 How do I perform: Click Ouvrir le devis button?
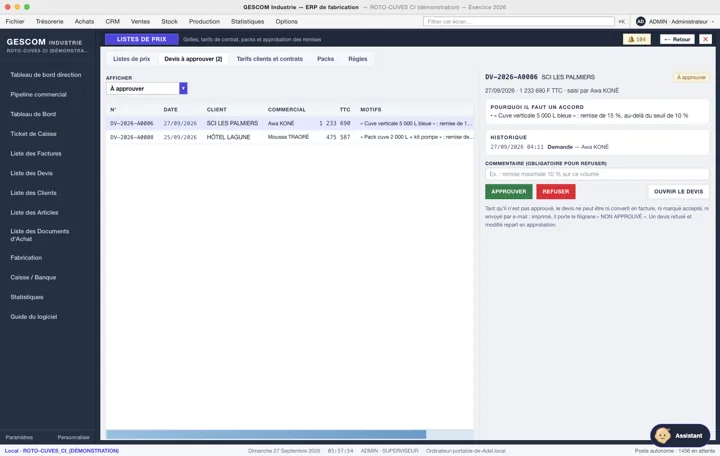pos(679,191)
